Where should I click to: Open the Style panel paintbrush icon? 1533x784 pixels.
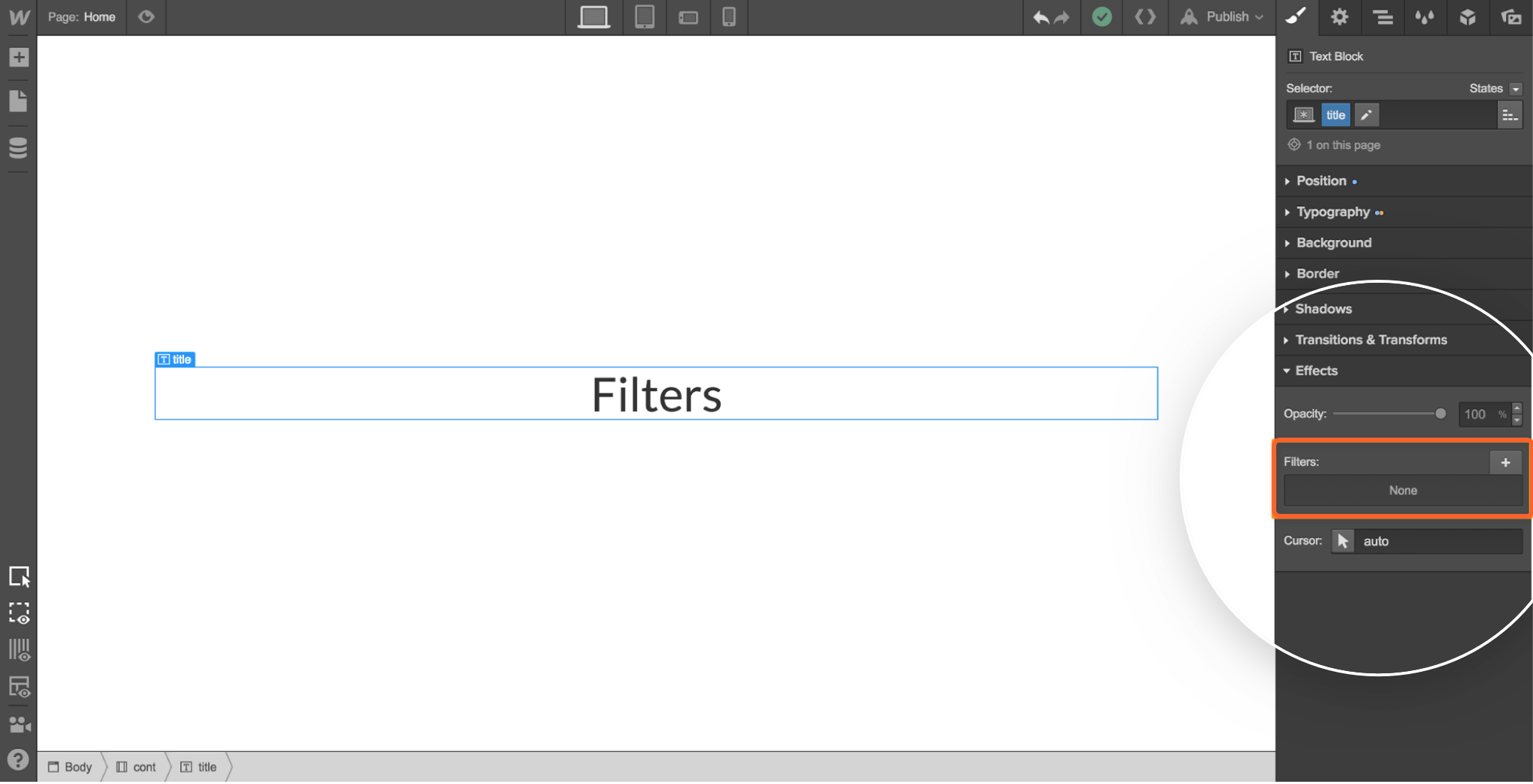pos(1296,17)
